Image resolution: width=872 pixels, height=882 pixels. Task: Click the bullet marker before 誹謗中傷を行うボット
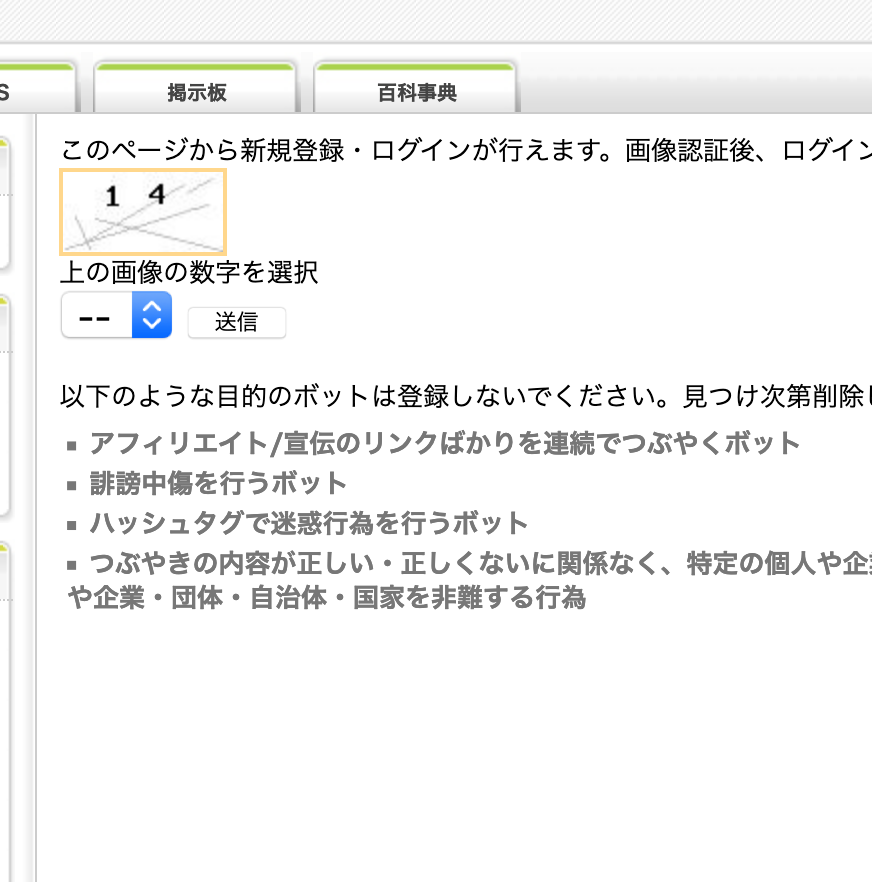72,486
